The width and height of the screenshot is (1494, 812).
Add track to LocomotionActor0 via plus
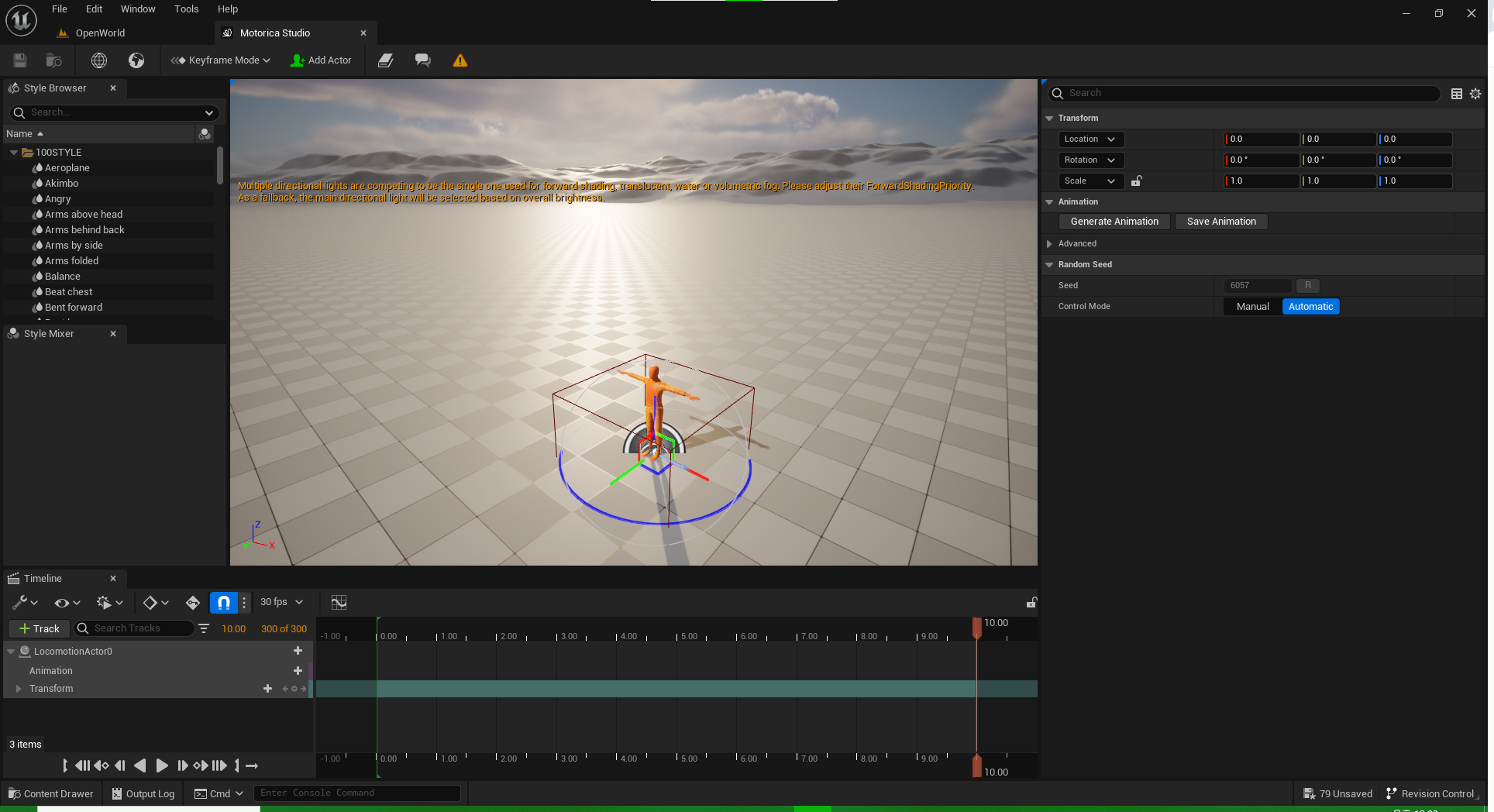click(298, 652)
